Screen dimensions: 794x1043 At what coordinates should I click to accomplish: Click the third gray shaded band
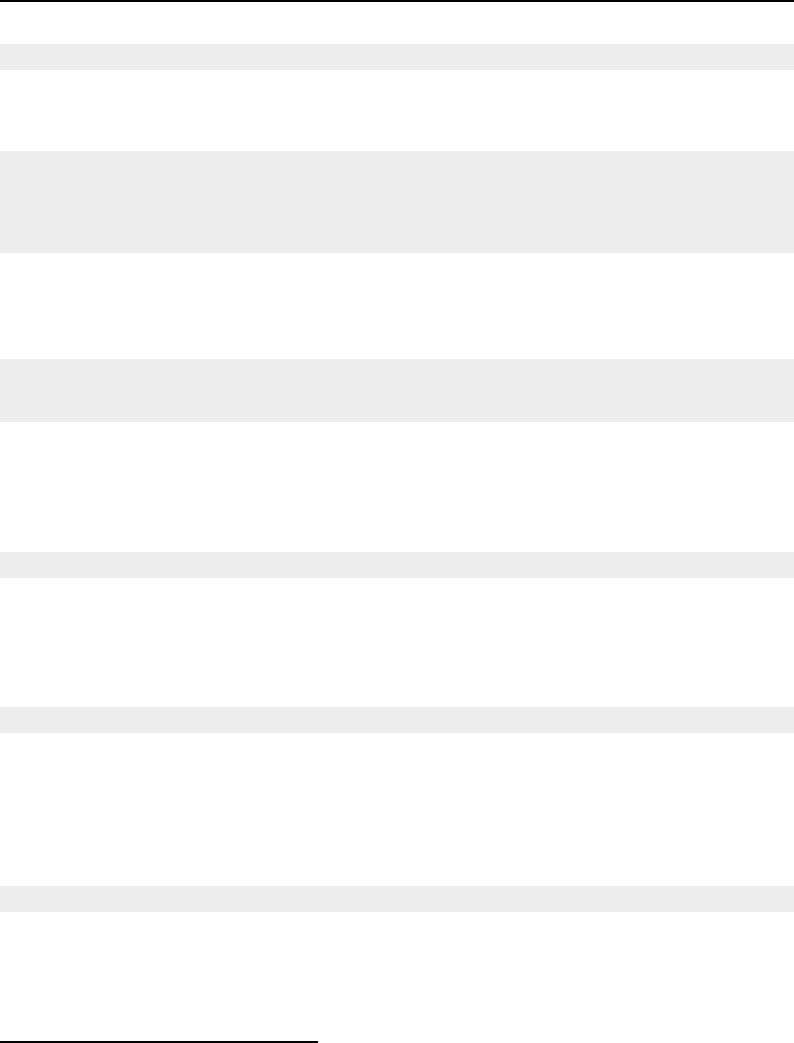pos(397,390)
